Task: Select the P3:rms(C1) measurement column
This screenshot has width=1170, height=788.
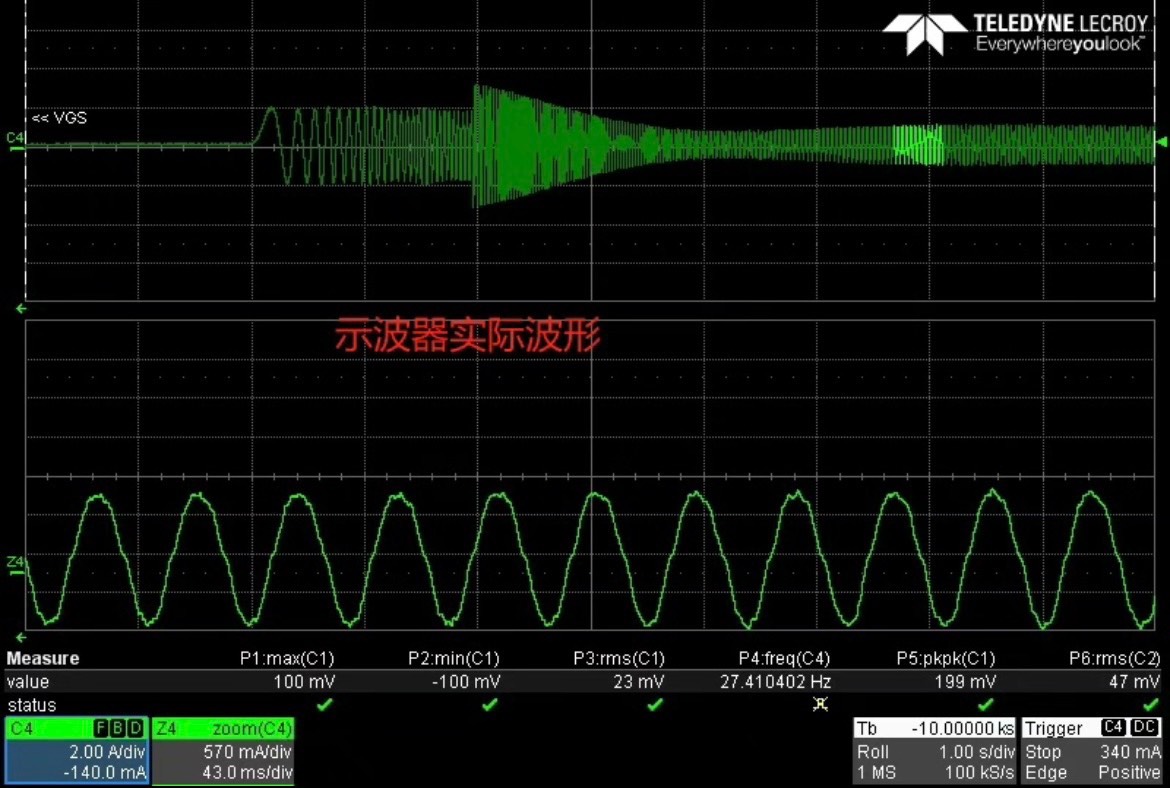Action: (x=619, y=658)
